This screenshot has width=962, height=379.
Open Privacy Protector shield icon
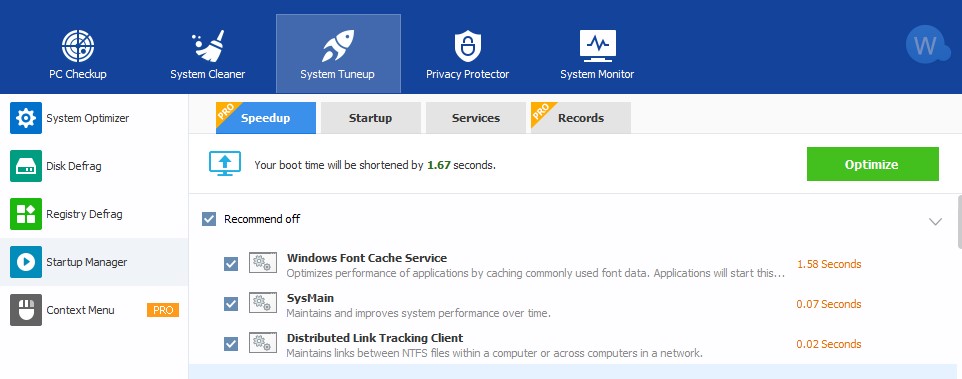click(x=468, y=46)
